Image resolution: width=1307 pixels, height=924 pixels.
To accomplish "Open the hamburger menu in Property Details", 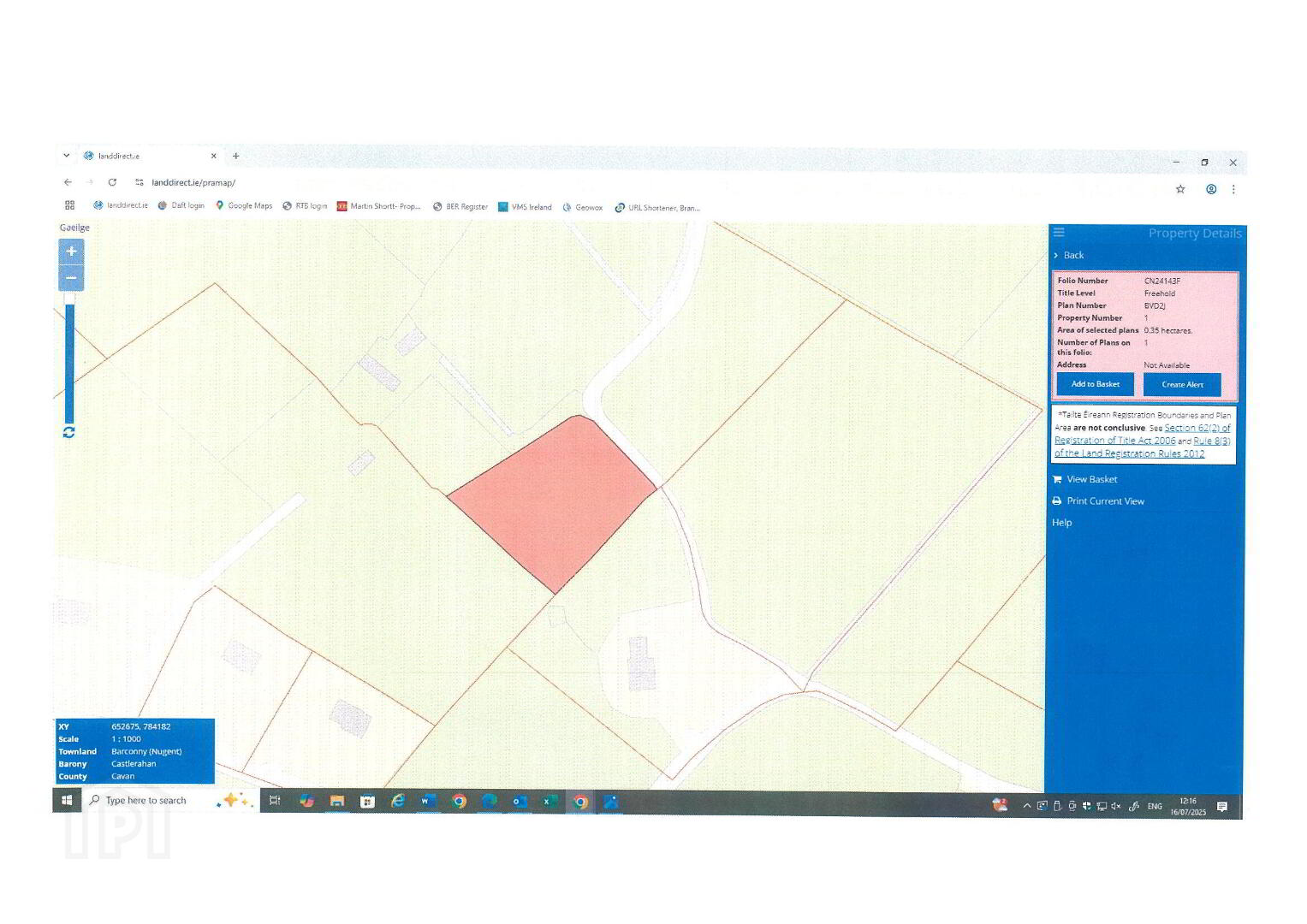I will [1059, 232].
